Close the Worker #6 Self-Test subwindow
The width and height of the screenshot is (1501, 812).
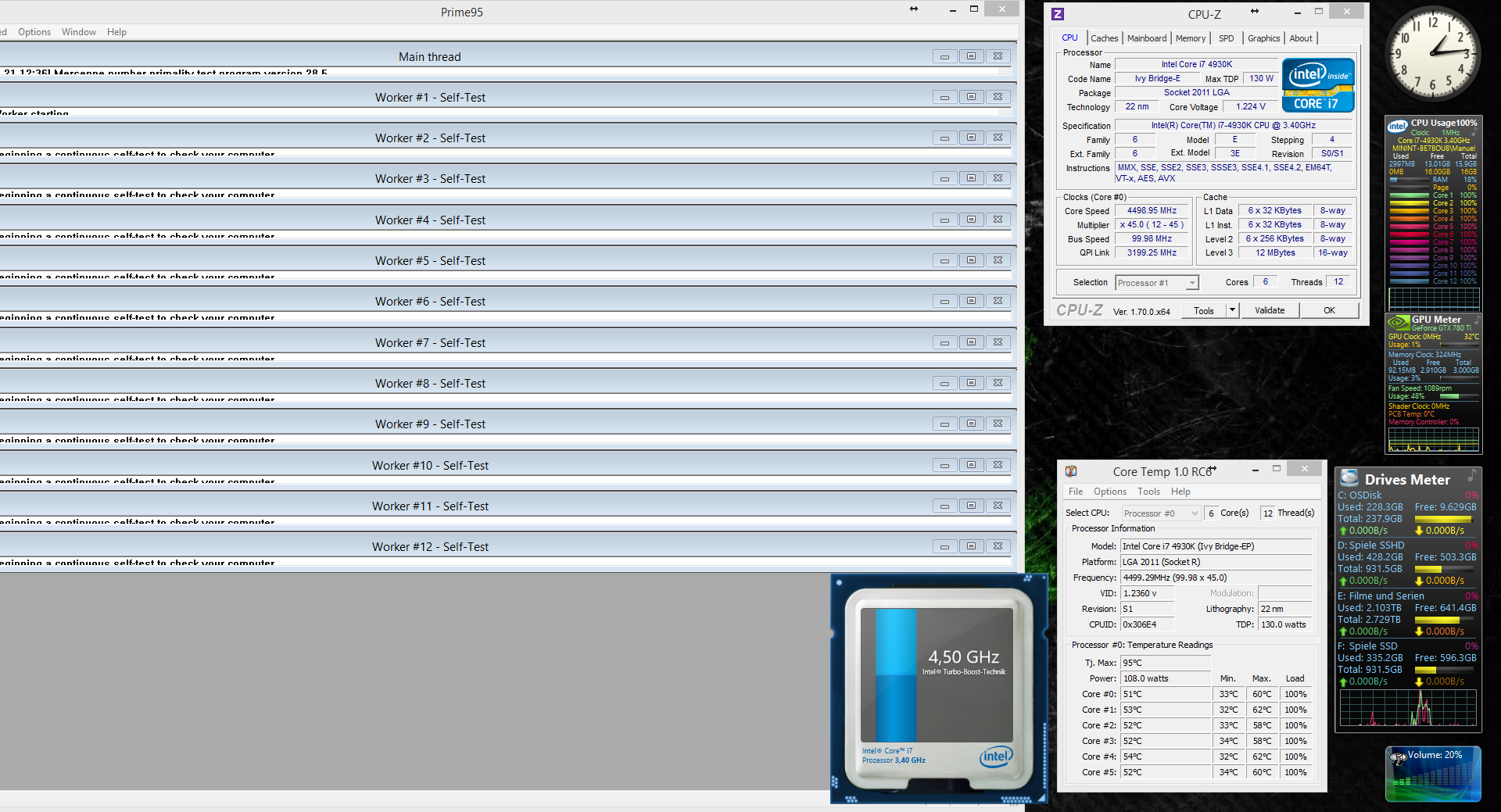(998, 301)
